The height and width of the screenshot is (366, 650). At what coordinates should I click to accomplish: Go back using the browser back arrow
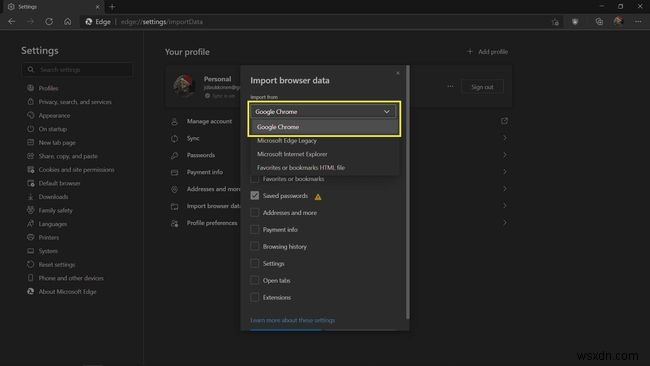click(x=12, y=22)
